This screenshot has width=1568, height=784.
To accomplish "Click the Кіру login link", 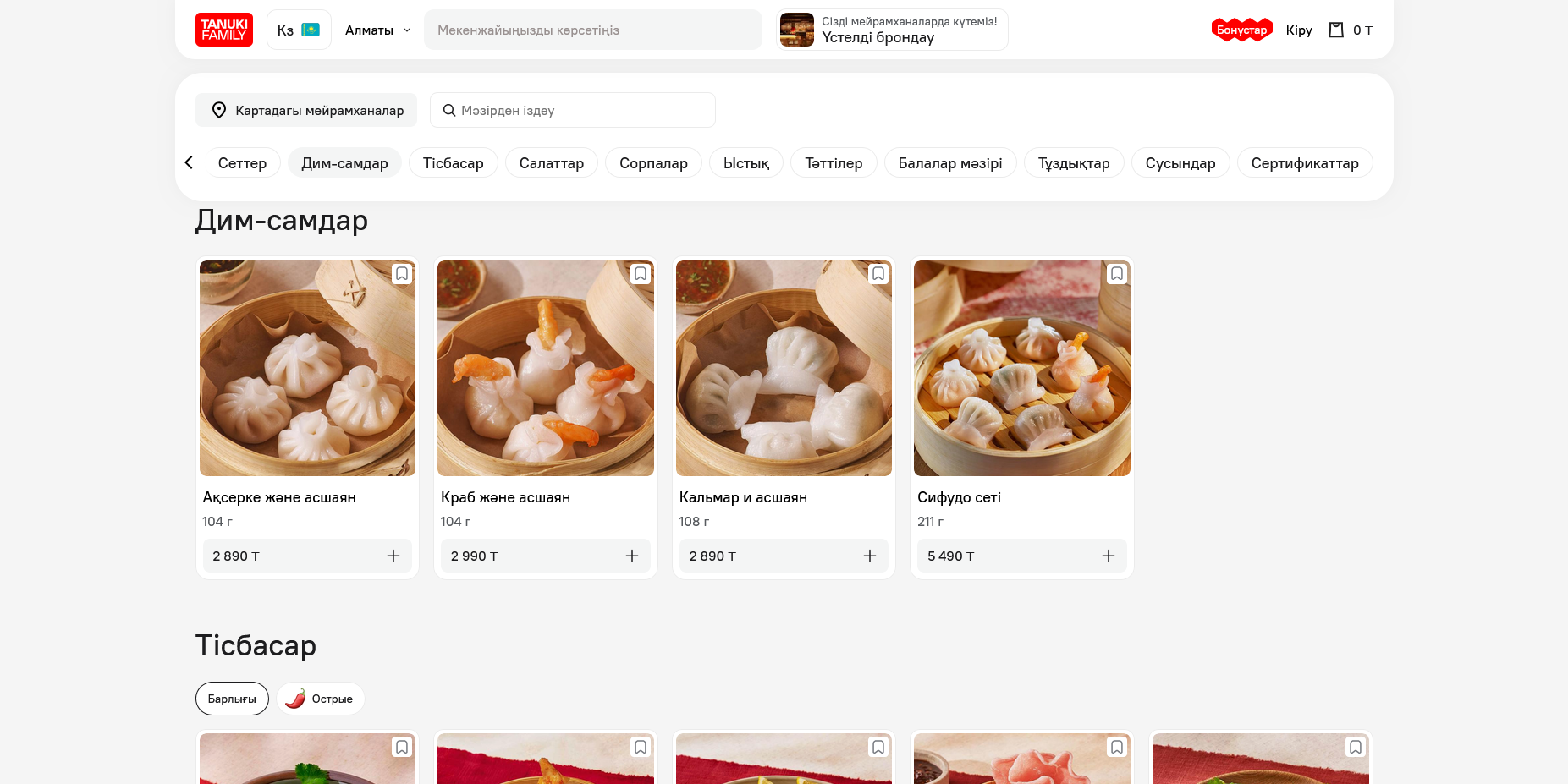I will (x=1299, y=30).
